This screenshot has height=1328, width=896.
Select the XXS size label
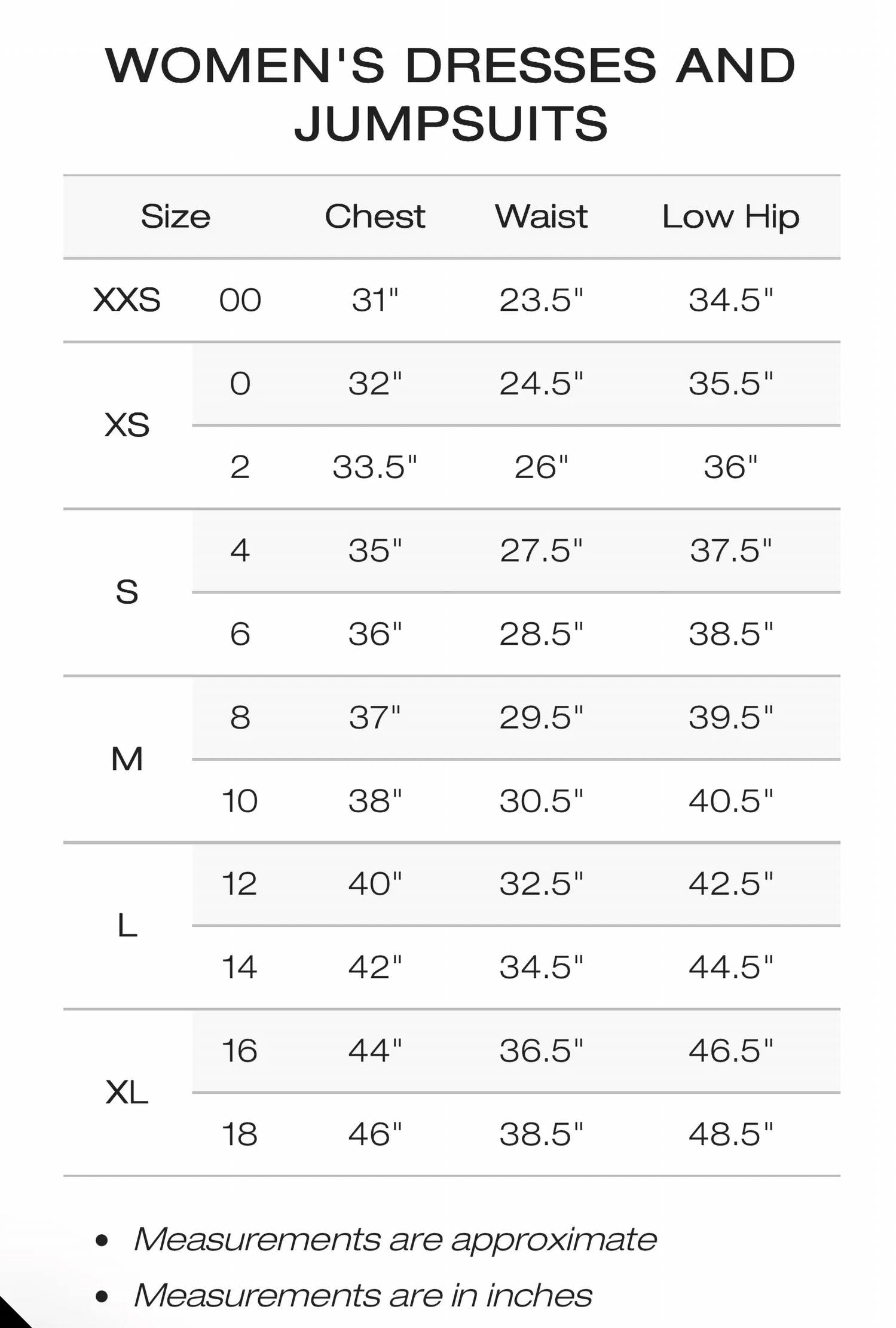(x=127, y=299)
